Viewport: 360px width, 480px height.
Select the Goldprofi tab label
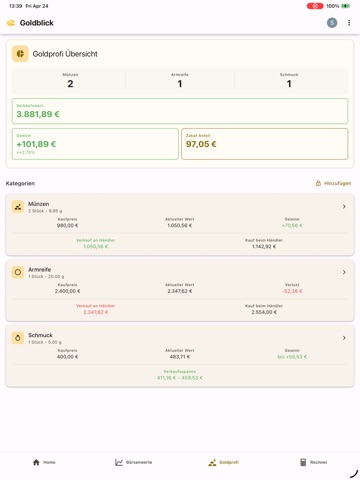(x=229, y=462)
